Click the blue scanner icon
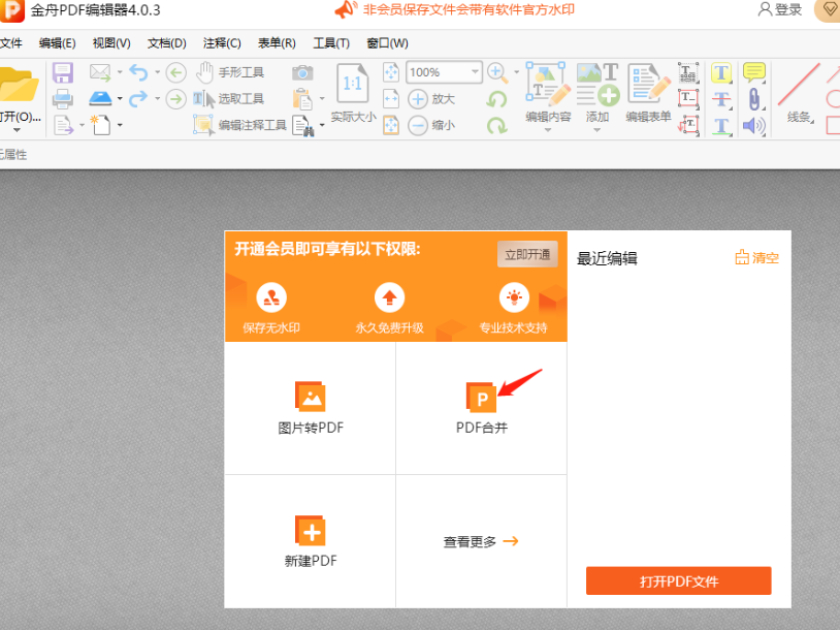The width and height of the screenshot is (840, 630). tap(100, 99)
